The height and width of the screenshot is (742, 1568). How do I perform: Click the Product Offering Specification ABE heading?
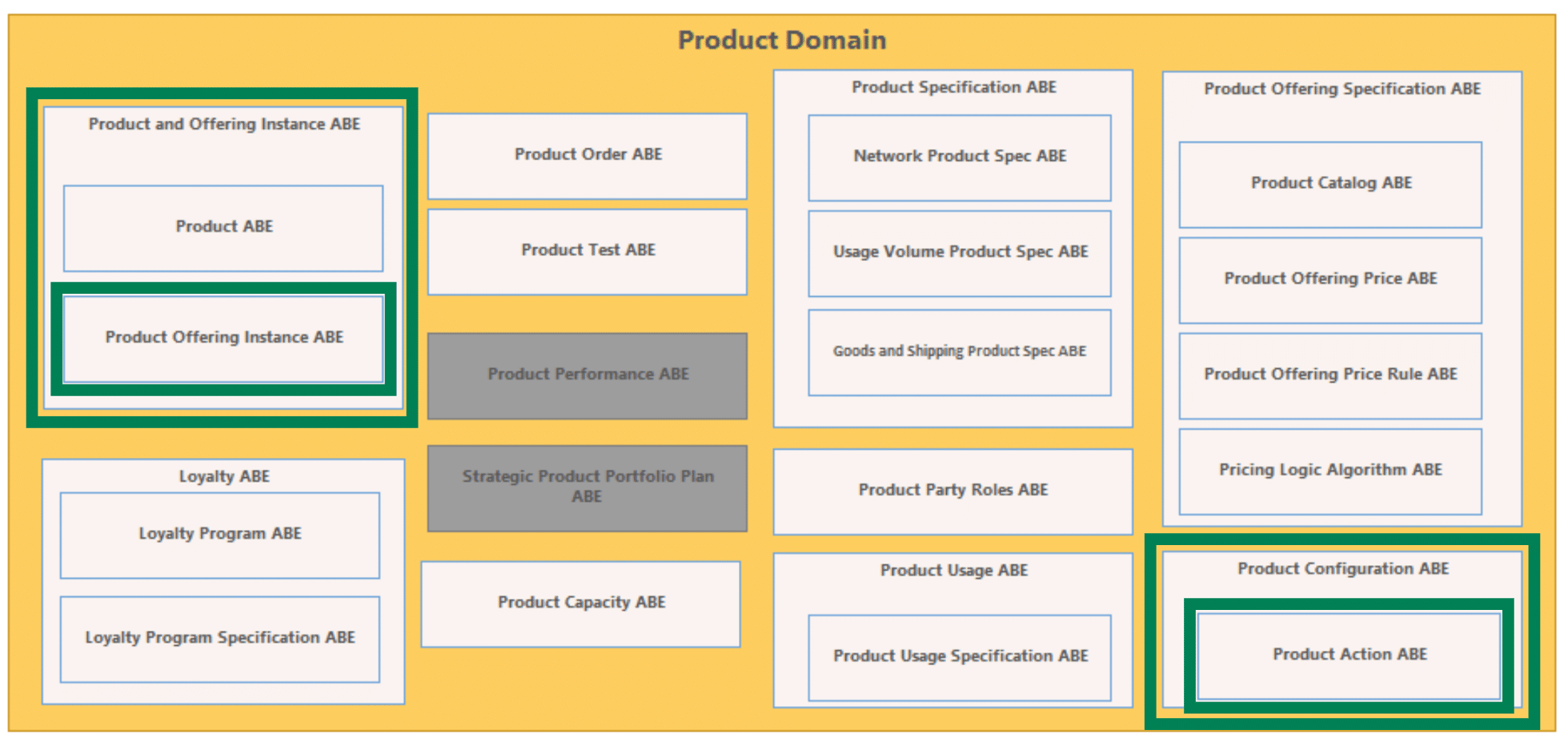pos(1342,89)
